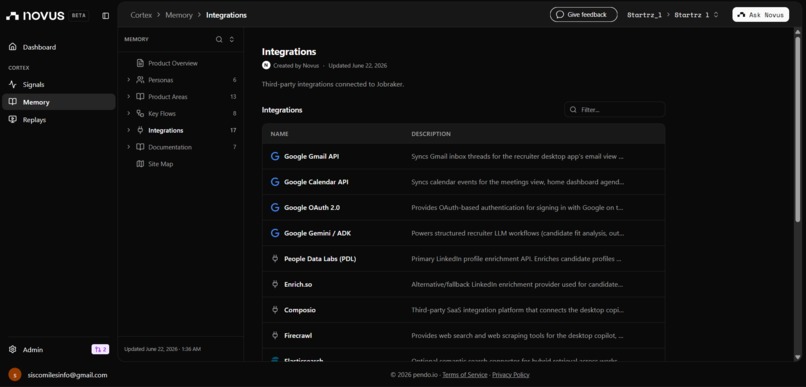The image size is (806, 387).
Task: Click the NAME column header
Action: click(279, 134)
